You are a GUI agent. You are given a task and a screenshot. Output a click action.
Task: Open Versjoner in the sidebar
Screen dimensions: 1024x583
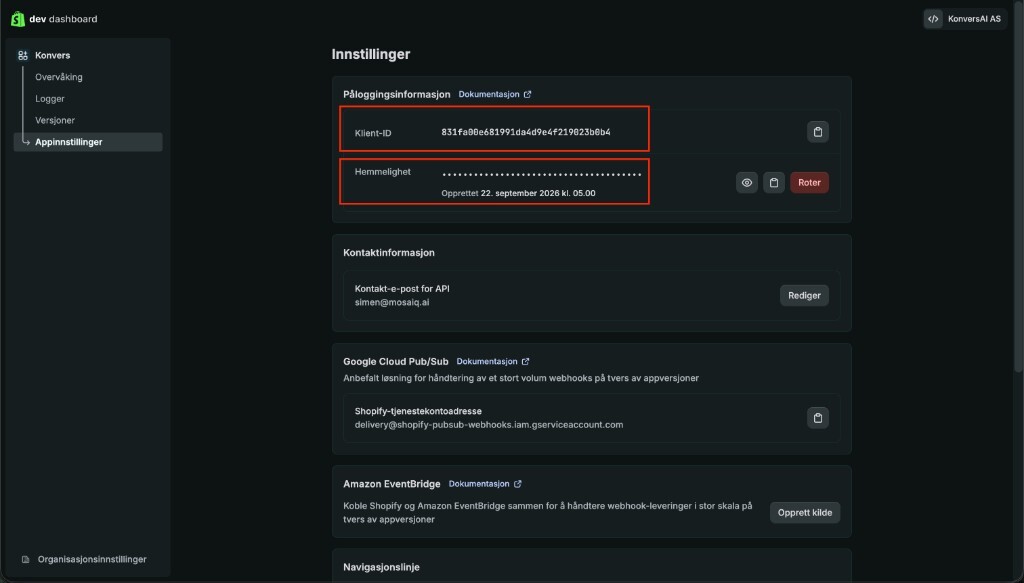click(x=55, y=120)
